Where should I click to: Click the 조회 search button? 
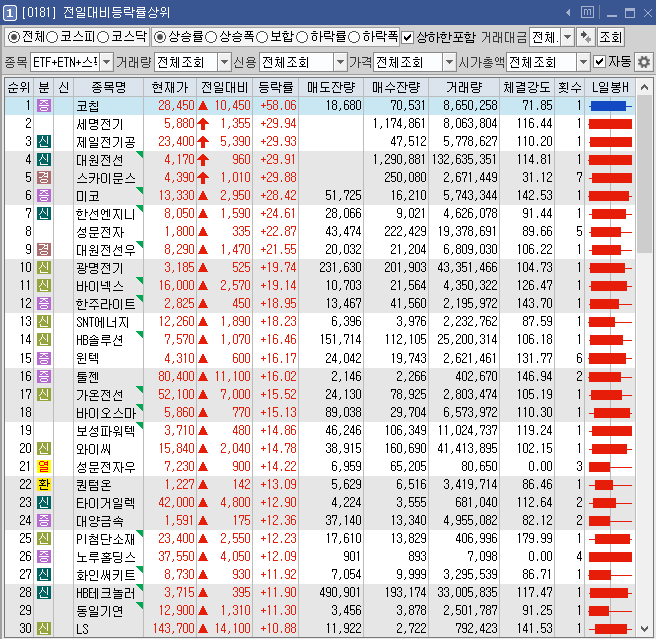tap(610, 38)
